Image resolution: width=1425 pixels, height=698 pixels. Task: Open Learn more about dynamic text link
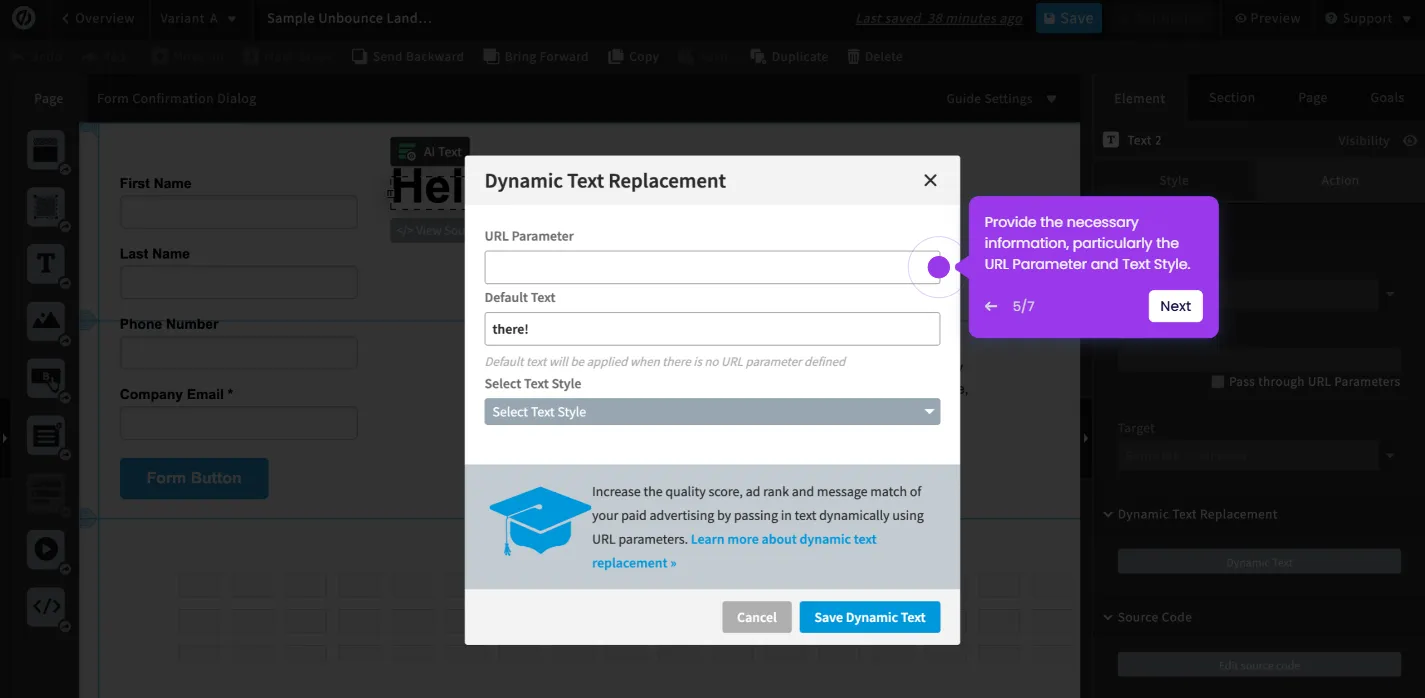734,551
